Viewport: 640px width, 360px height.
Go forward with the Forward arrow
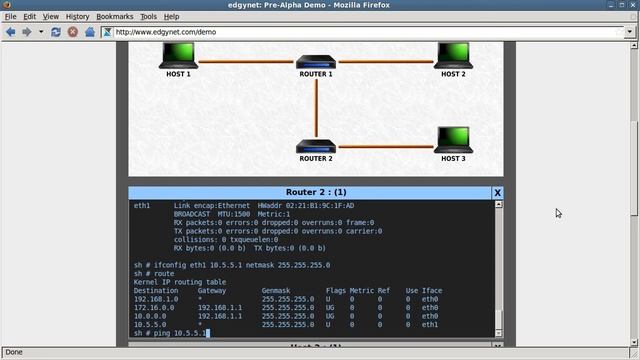pyautogui.click(x=27, y=32)
